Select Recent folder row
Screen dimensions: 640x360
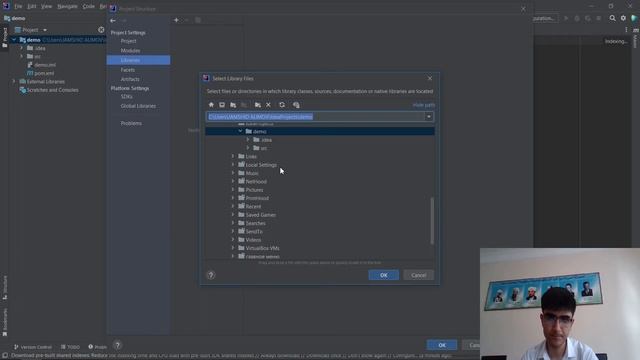[x=320, y=207]
